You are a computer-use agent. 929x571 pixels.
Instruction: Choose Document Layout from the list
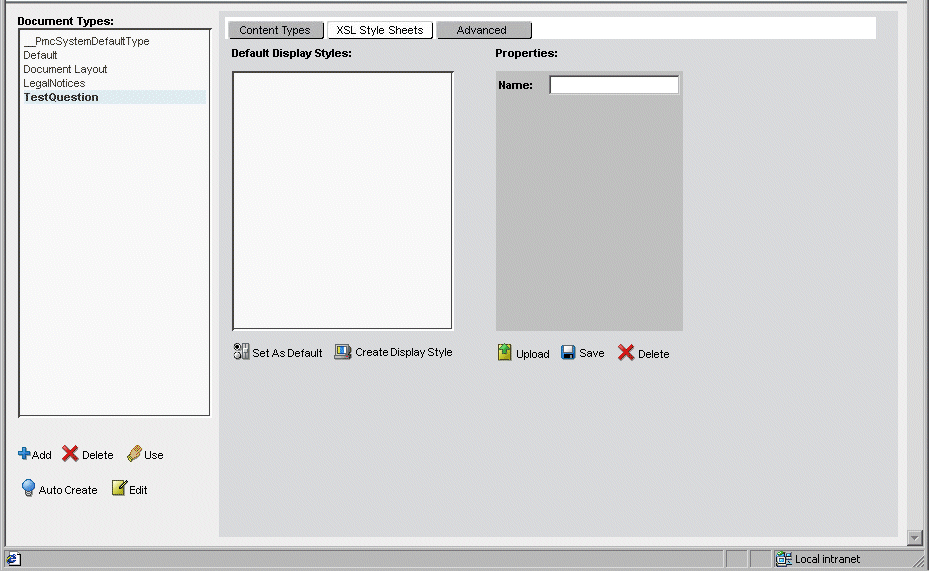point(65,70)
